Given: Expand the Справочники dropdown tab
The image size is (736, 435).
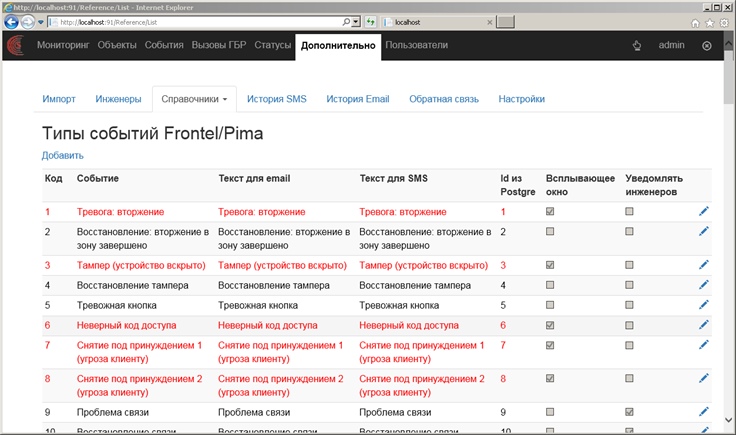Looking at the screenshot, I should pyautogui.click(x=194, y=99).
